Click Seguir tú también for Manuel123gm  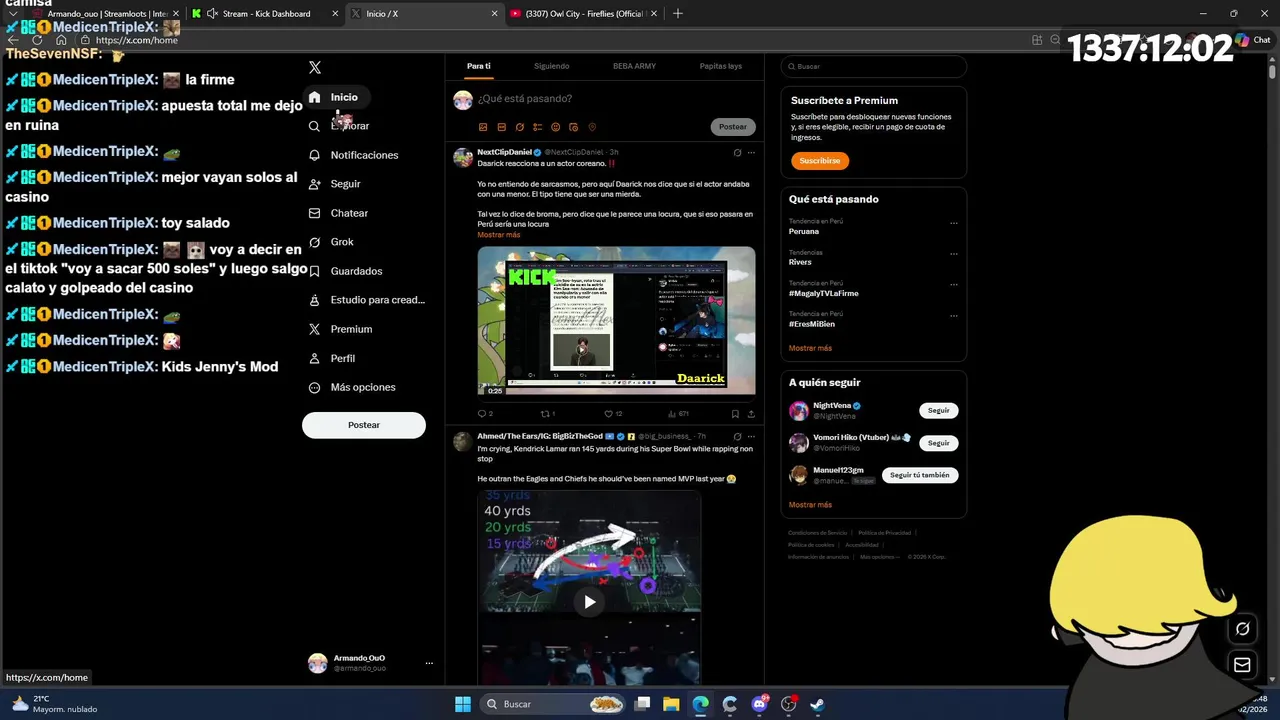(x=920, y=475)
